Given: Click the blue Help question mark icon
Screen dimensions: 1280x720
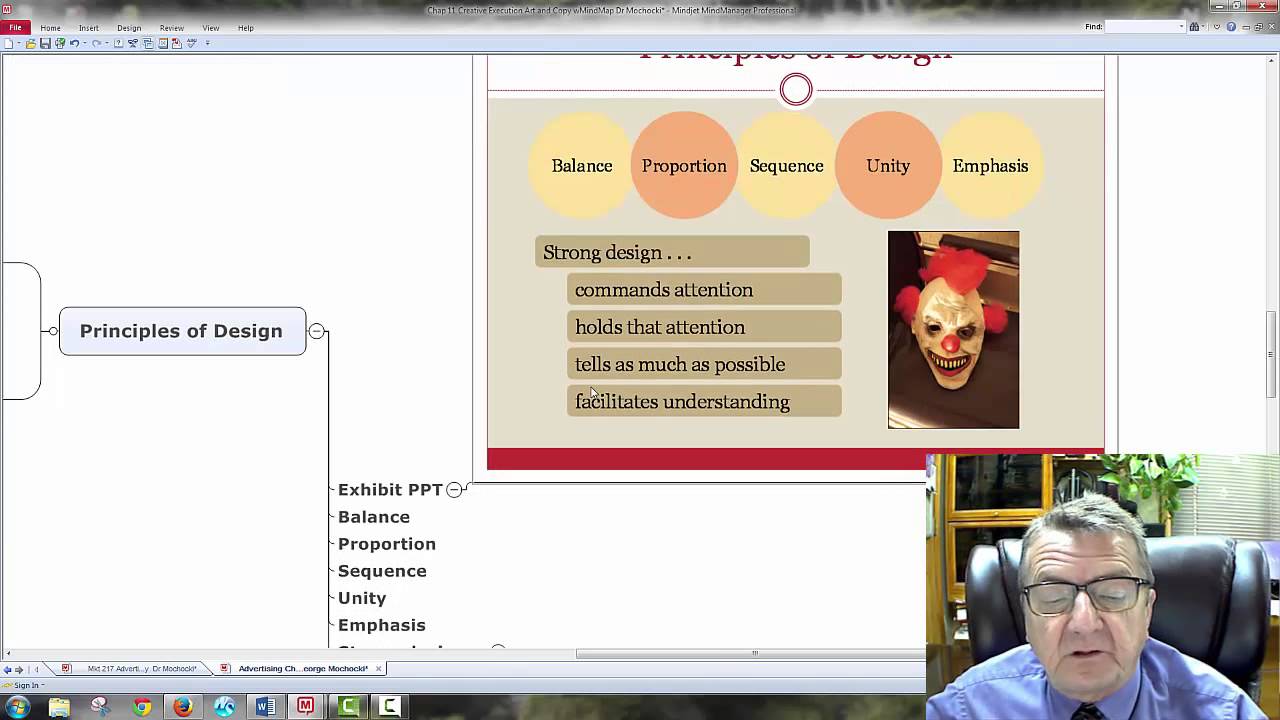Looking at the screenshot, I should click(1231, 27).
